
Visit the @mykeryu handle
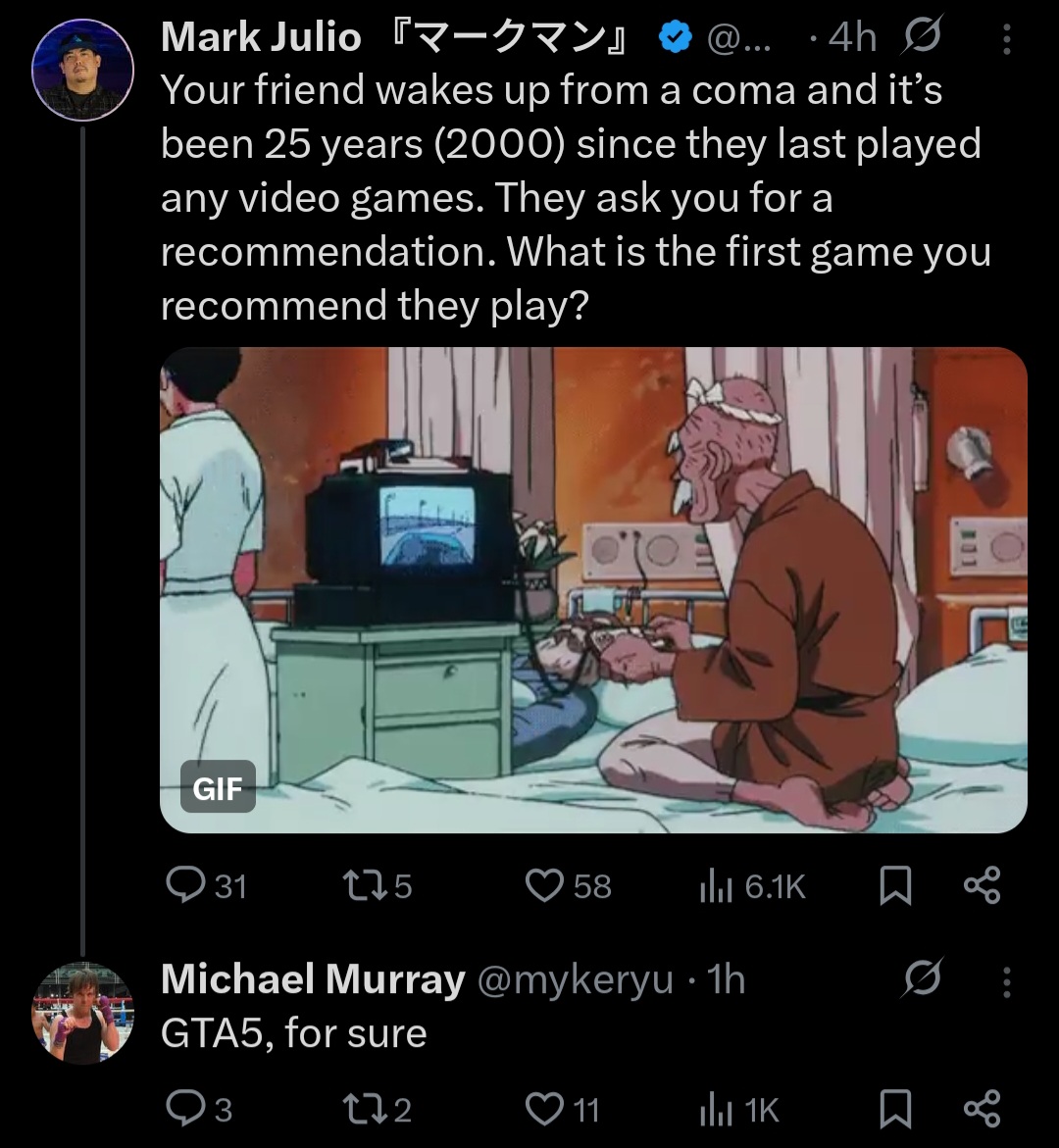(x=575, y=979)
